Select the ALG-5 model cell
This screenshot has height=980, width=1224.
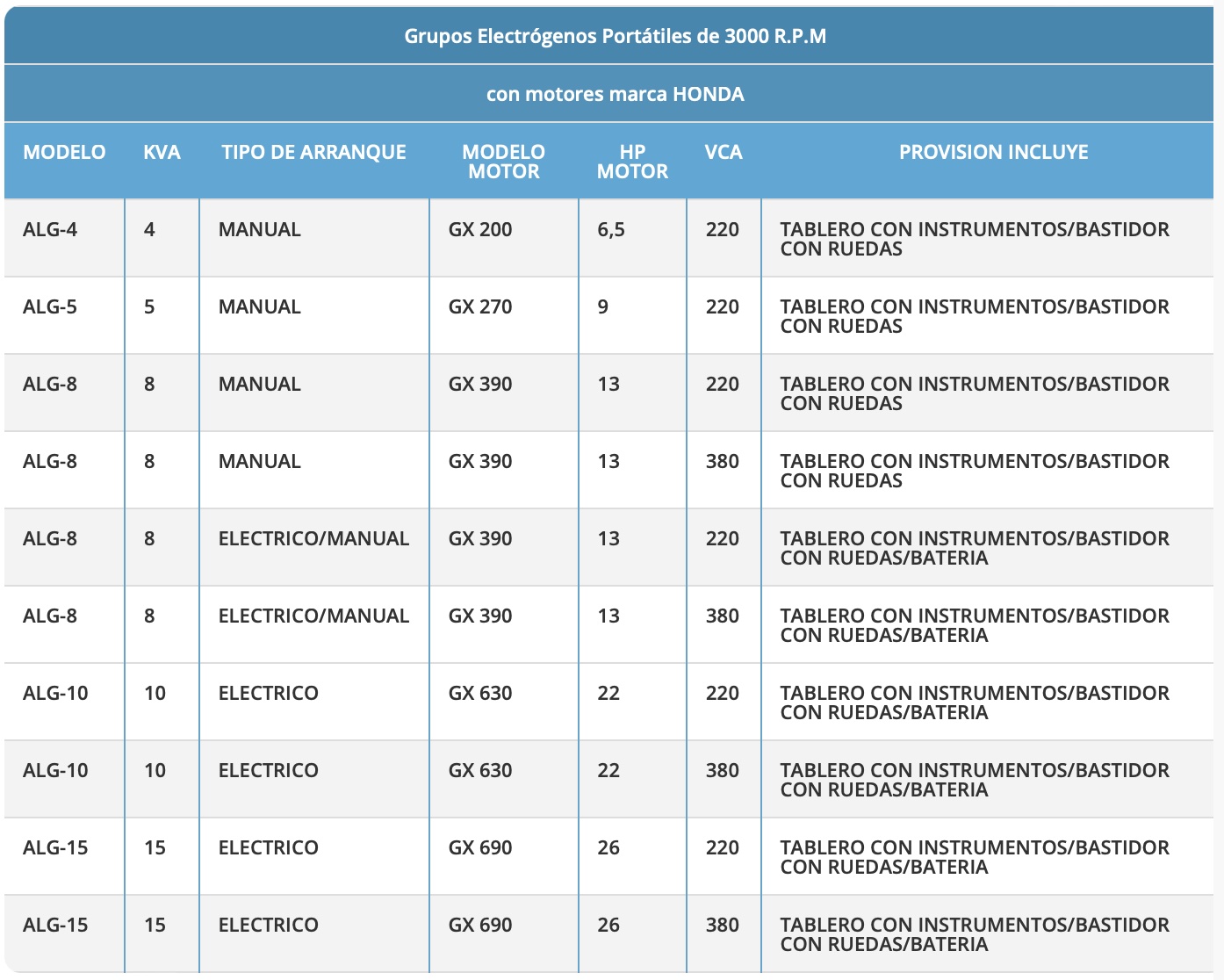tap(50, 306)
